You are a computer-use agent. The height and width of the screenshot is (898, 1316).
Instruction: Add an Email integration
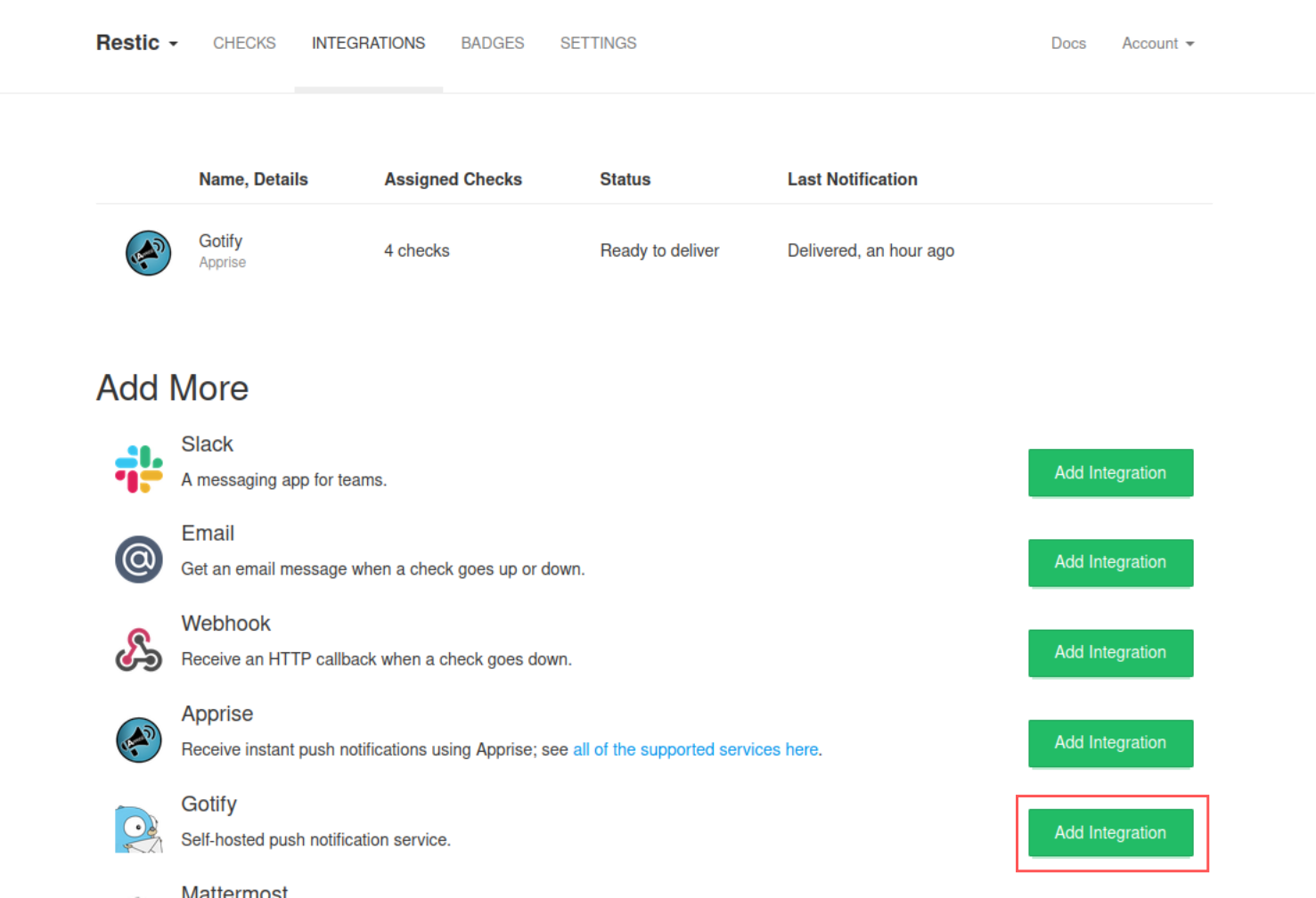pyautogui.click(x=1110, y=562)
